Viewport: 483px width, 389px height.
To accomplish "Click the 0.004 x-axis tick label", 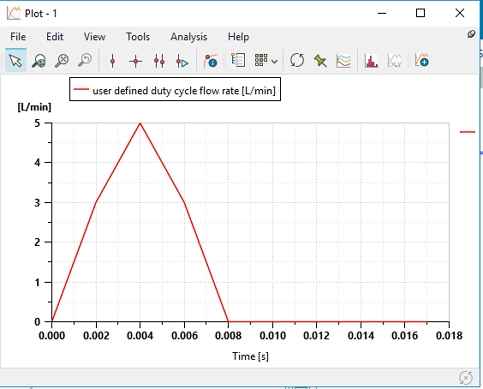I will (140, 335).
